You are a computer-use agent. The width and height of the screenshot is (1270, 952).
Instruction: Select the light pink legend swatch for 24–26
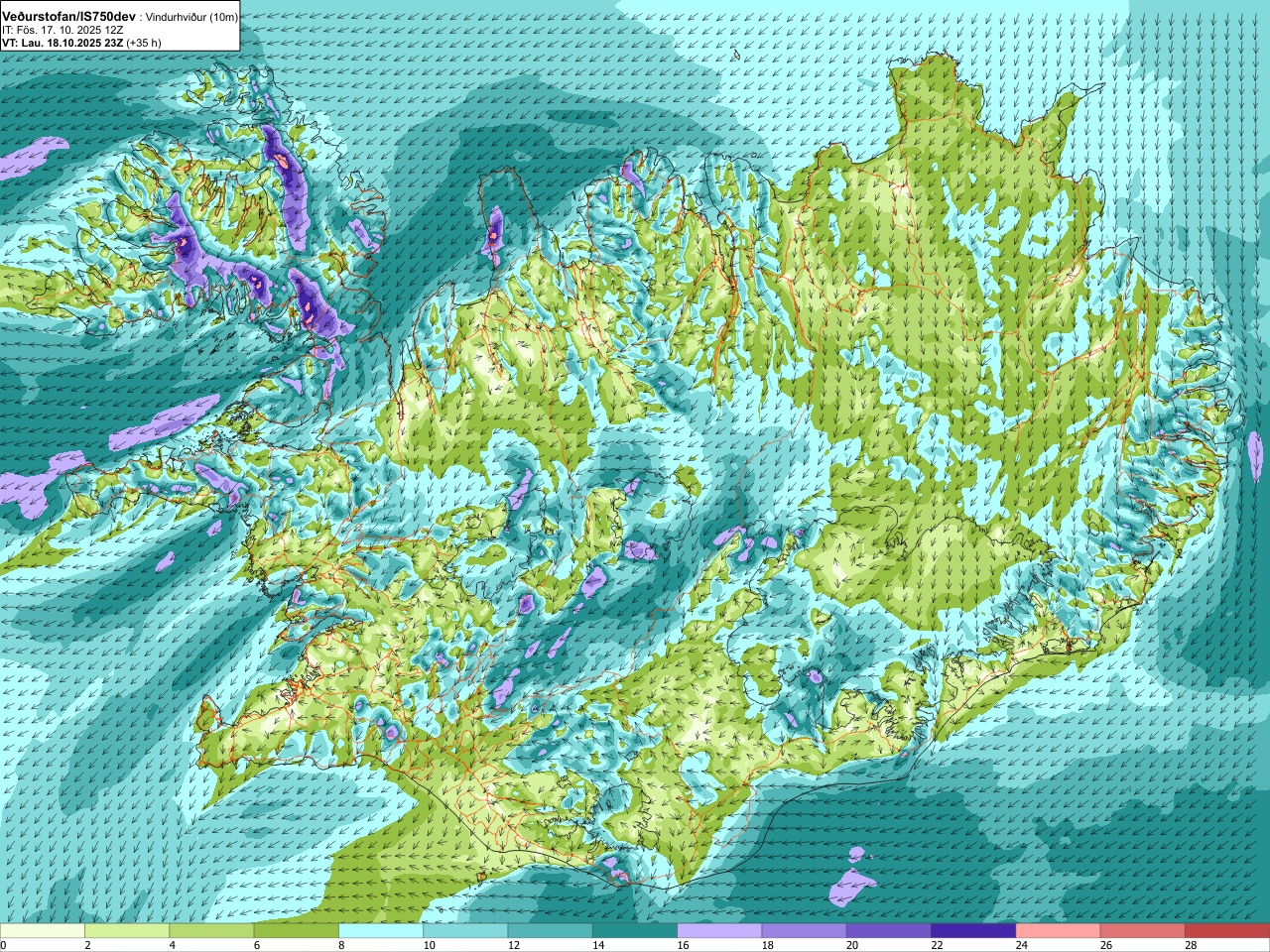[1059, 931]
